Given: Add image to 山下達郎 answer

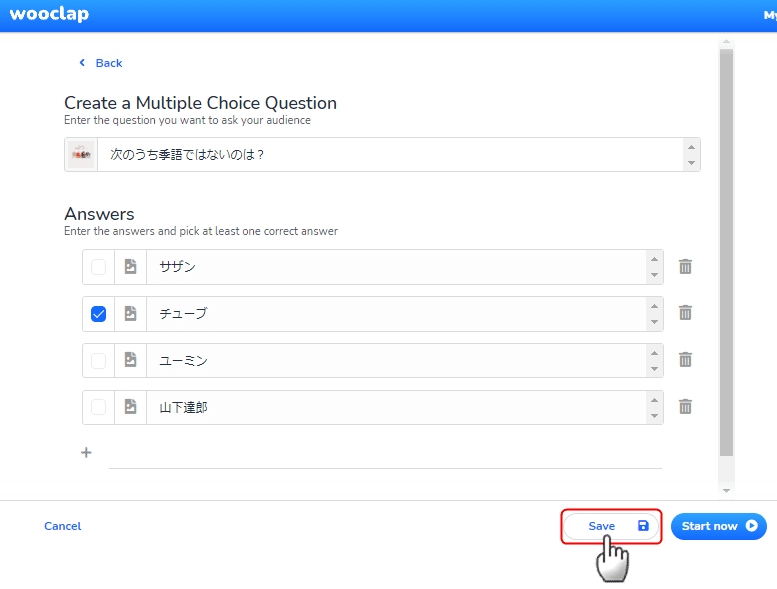Looking at the screenshot, I should [130, 407].
